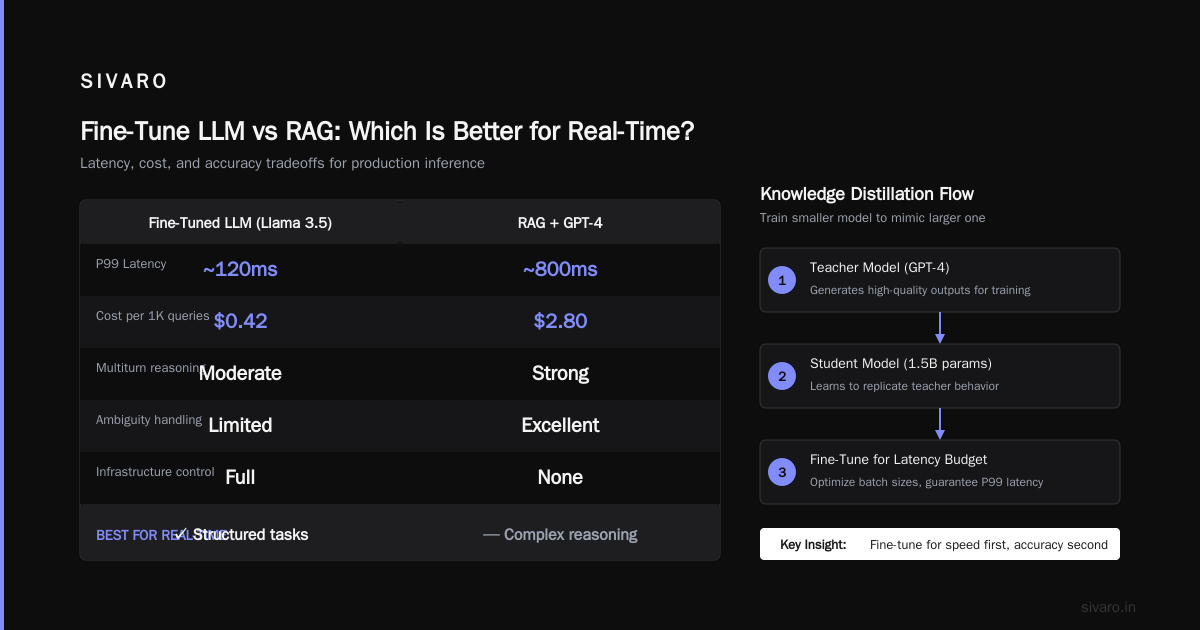The width and height of the screenshot is (1200, 630).
Task: Click the step 3 numbered circle icon
Action: coord(782,472)
